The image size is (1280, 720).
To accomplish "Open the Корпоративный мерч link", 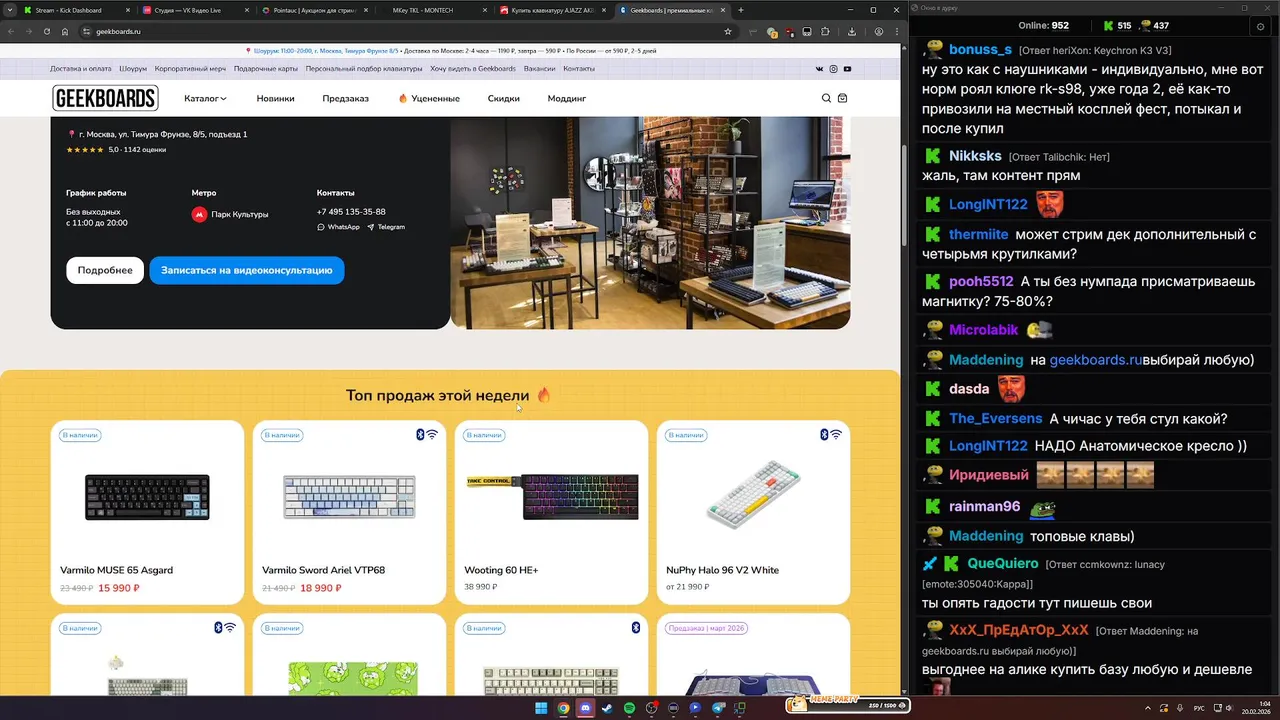I will click(x=190, y=69).
